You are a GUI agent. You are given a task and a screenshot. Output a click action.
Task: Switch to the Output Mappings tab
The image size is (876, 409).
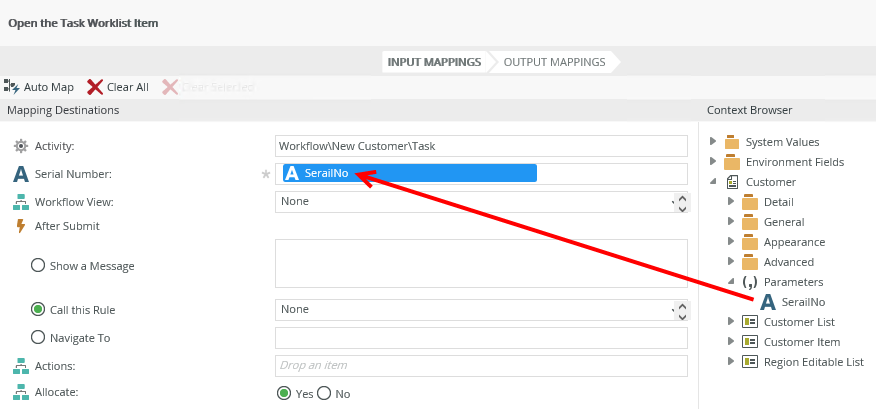click(x=554, y=62)
